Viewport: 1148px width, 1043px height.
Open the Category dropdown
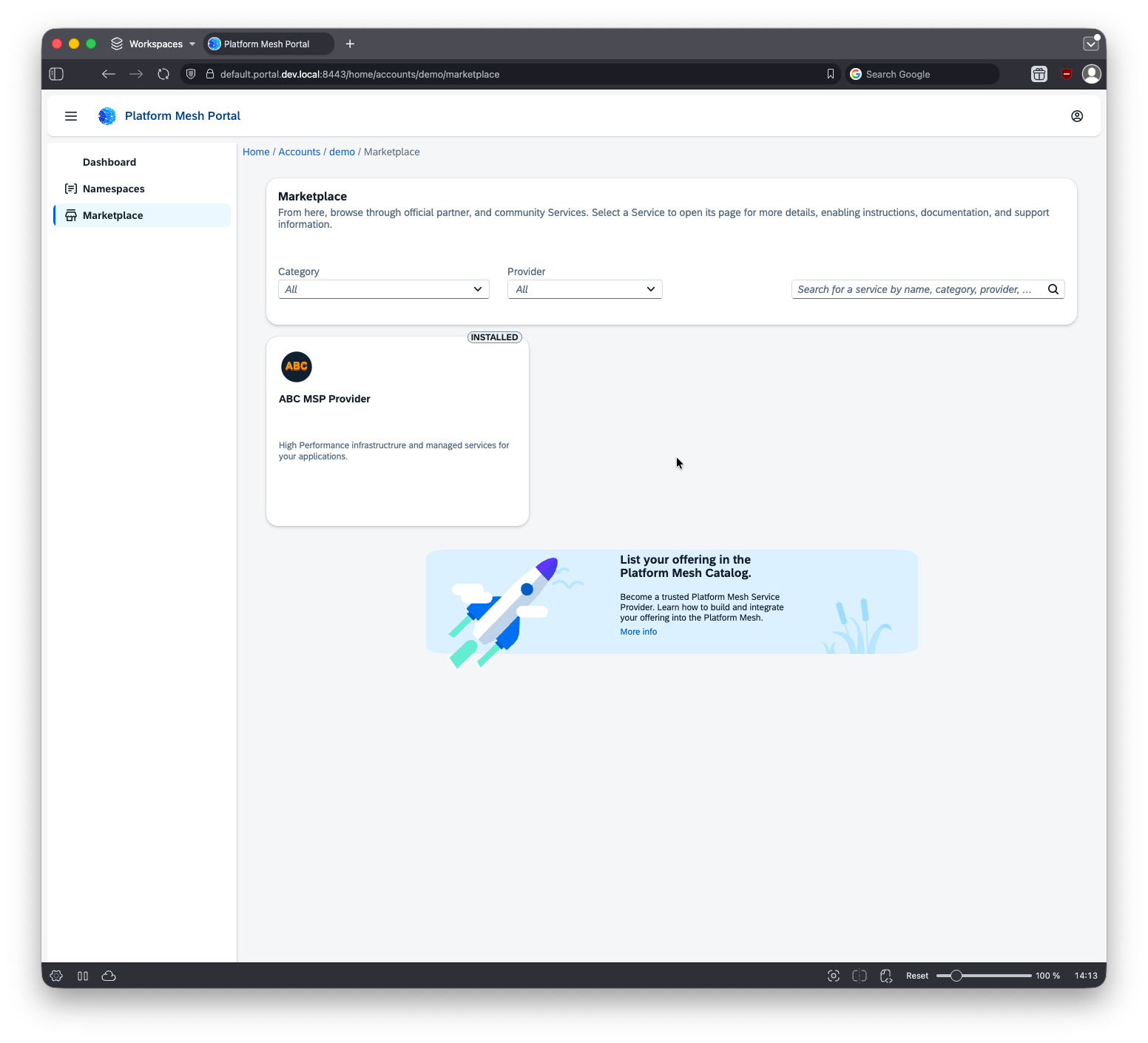point(383,289)
